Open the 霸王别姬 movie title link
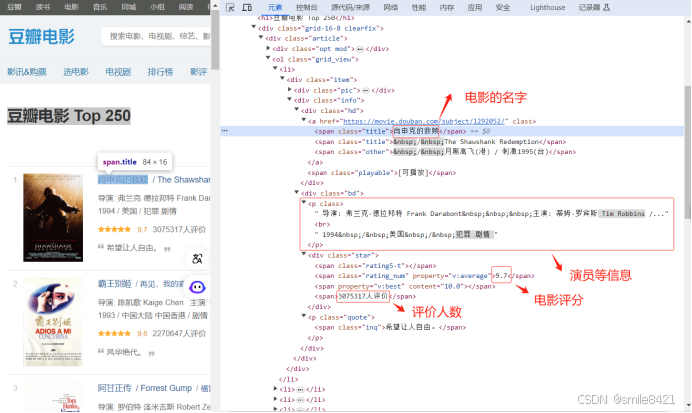Image resolution: width=692 pixels, height=413 pixels. coord(115,284)
